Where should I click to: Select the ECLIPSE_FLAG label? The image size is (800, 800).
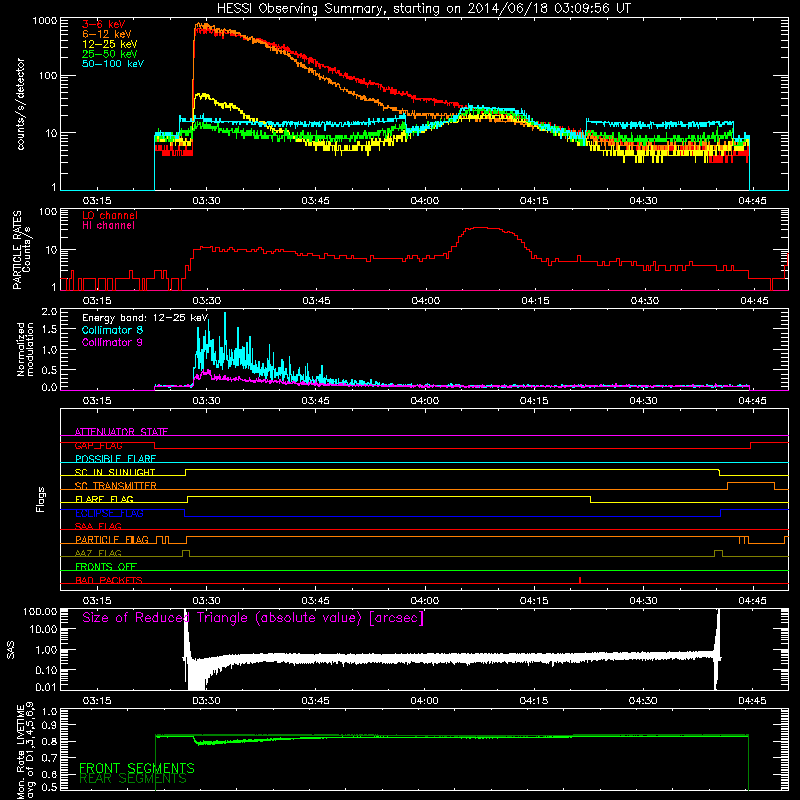pos(109,513)
